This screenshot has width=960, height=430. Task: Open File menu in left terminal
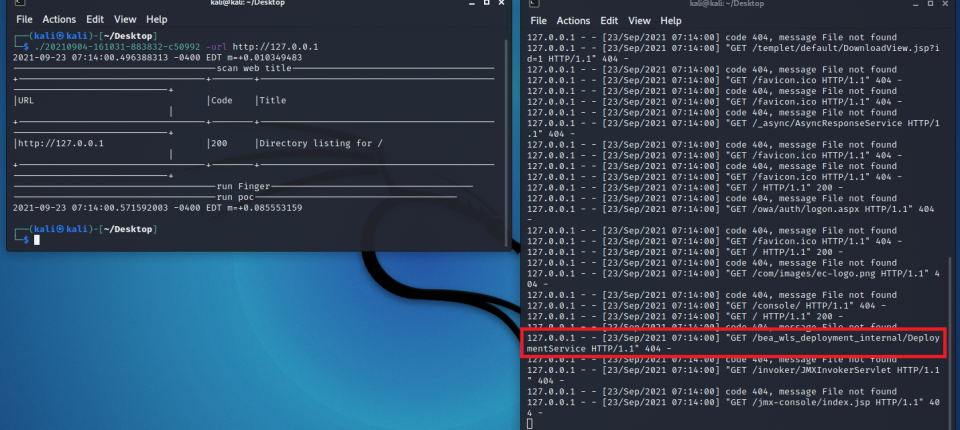click(24, 19)
